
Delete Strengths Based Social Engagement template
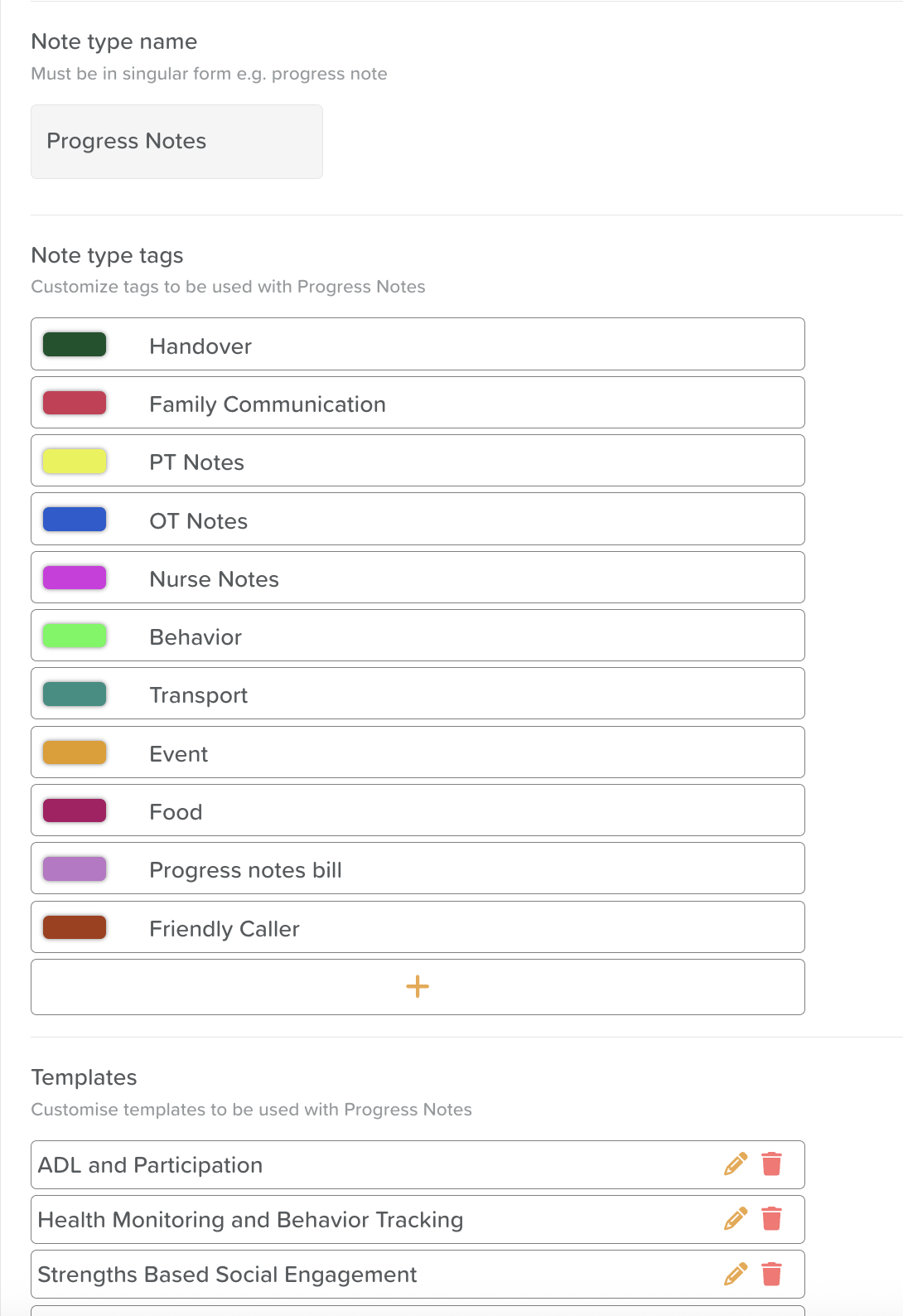click(x=771, y=1274)
